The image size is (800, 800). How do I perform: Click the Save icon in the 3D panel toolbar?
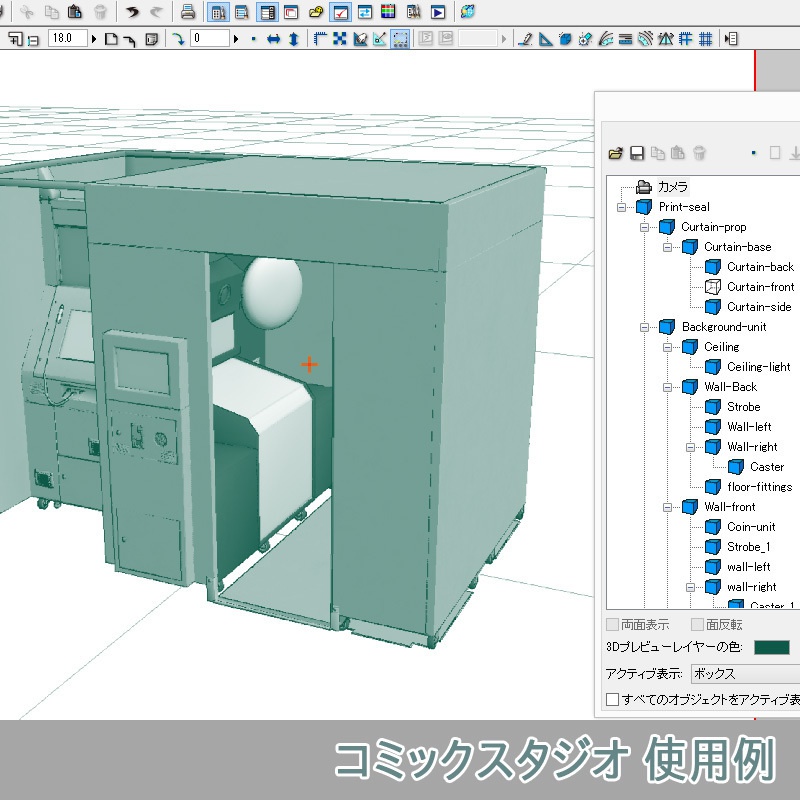tap(636, 153)
